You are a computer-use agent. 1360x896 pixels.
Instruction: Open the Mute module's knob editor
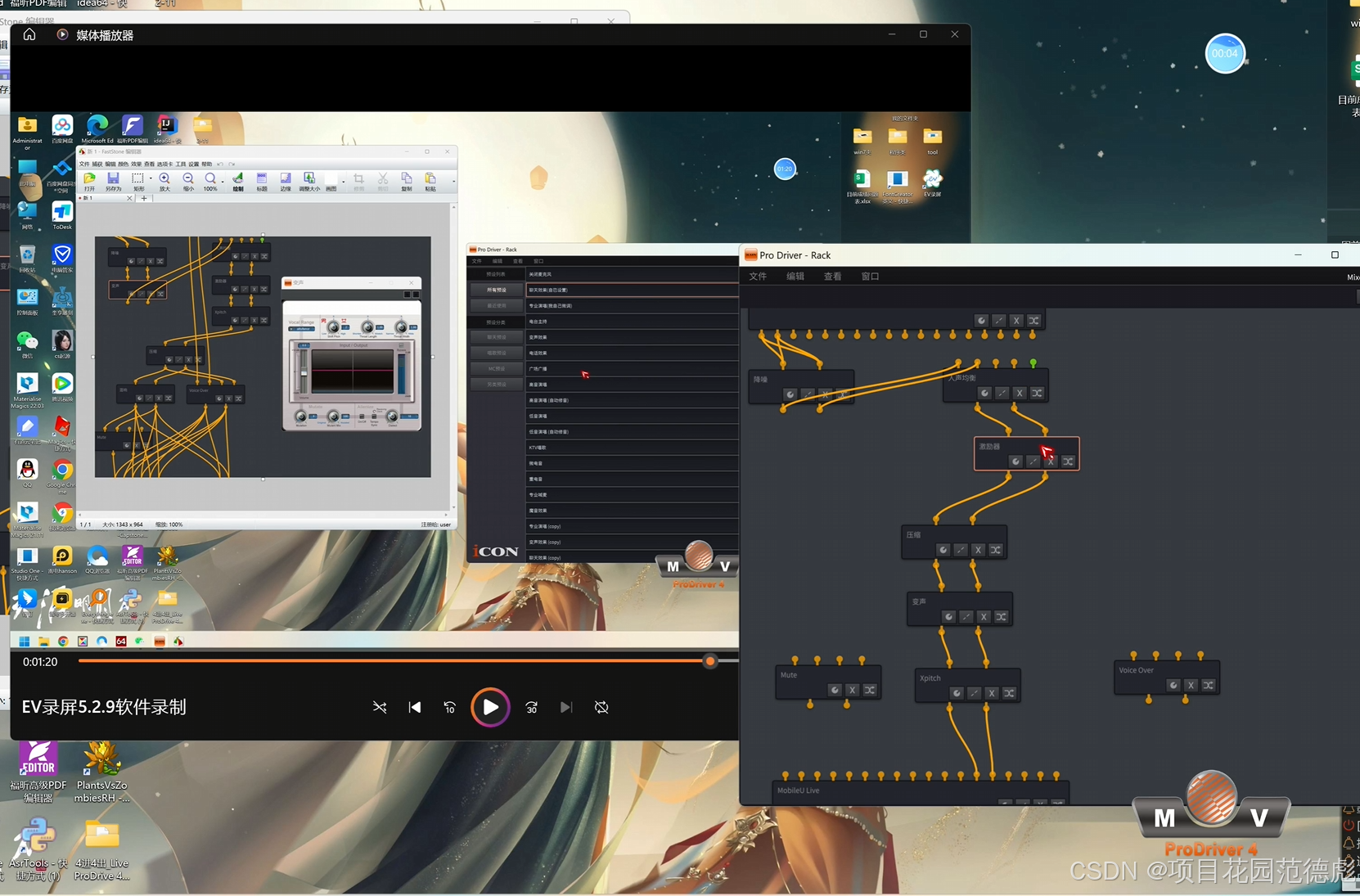pyautogui.click(x=835, y=690)
